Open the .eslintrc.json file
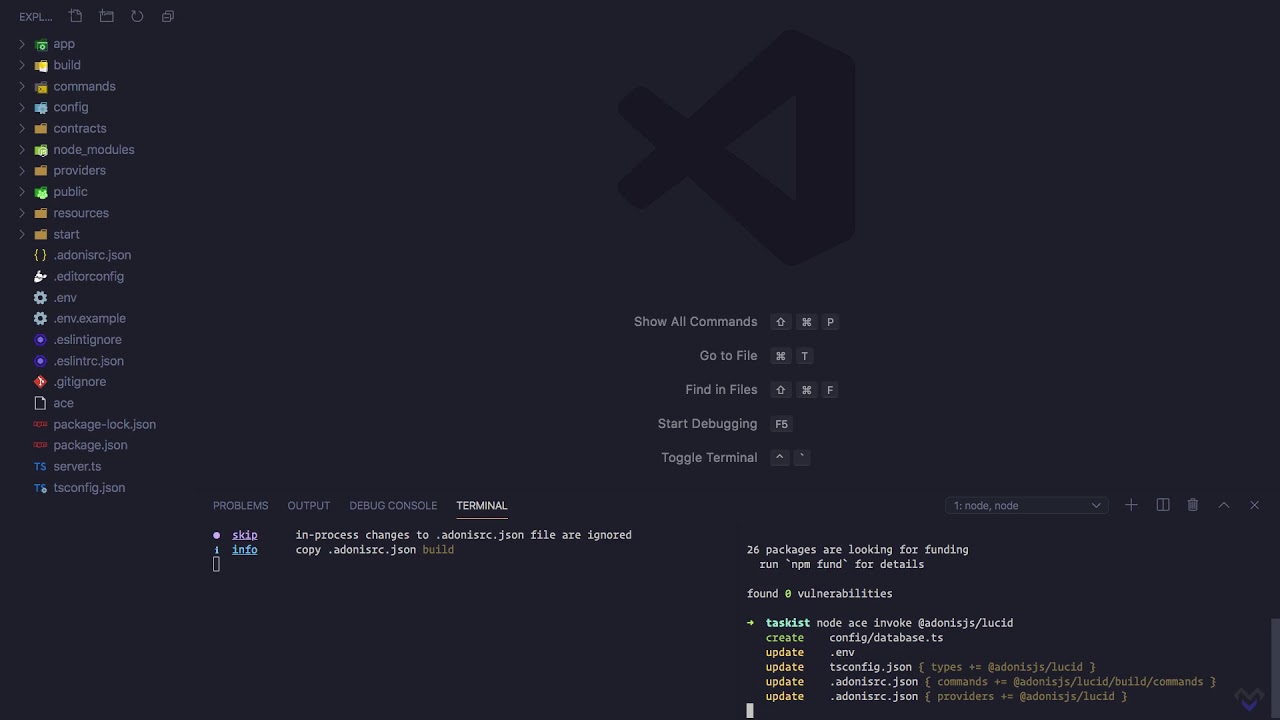This screenshot has width=1280, height=720. (88, 361)
